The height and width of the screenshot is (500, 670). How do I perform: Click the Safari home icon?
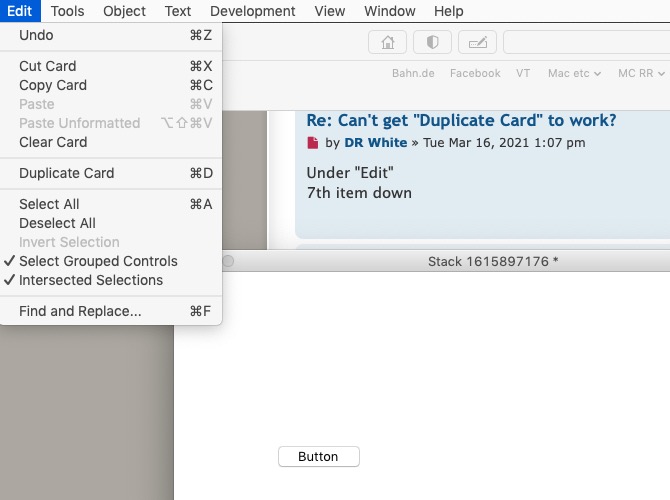tap(387, 43)
